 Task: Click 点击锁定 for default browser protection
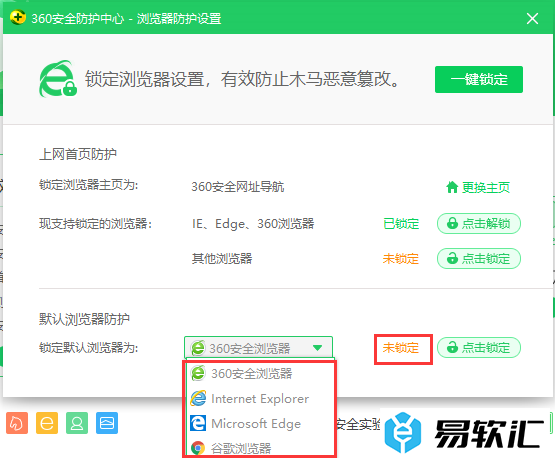(x=479, y=347)
